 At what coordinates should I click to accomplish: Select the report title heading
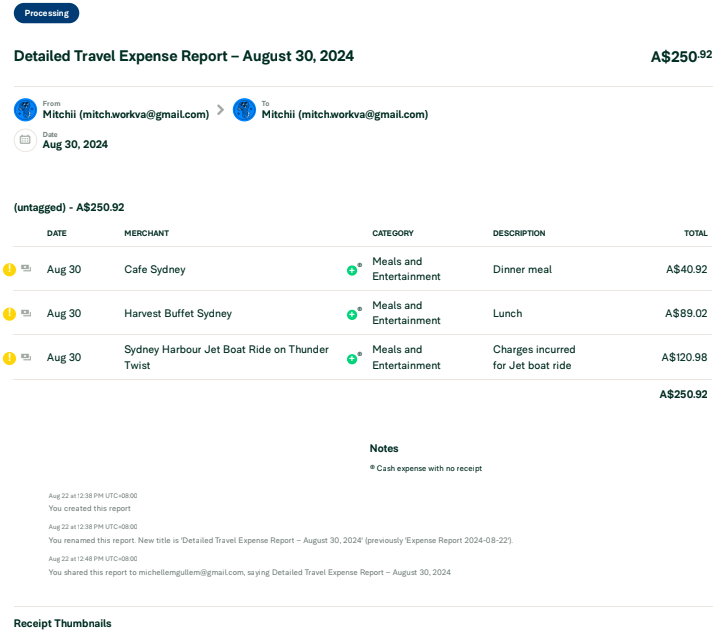tap(184, 56)
